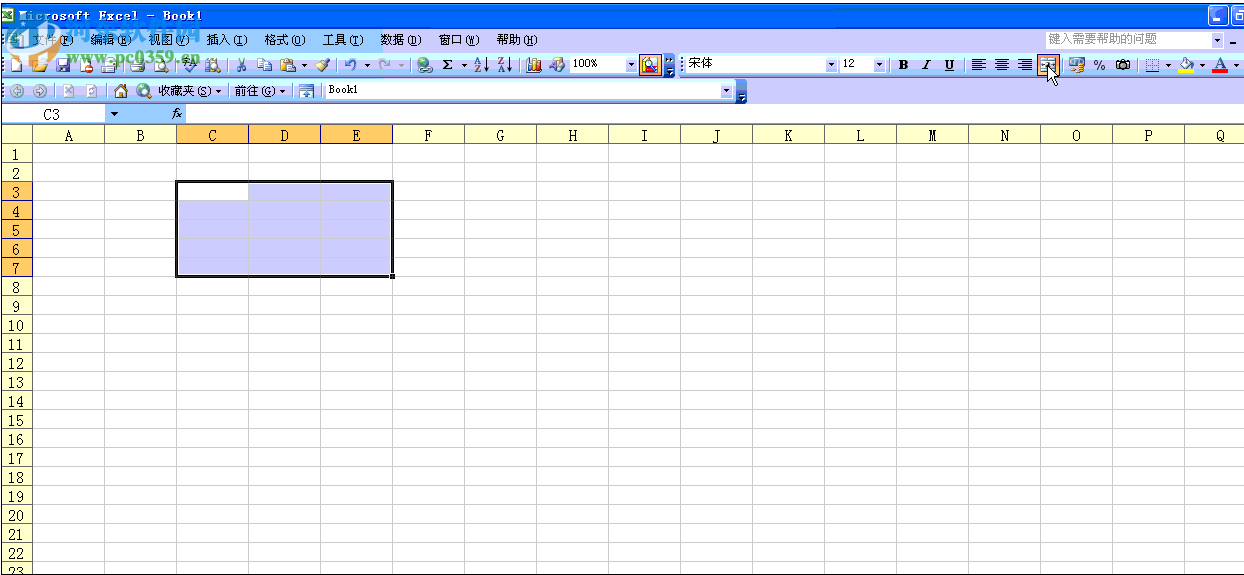Open a file using the folder icon

(x=39, y=65)
